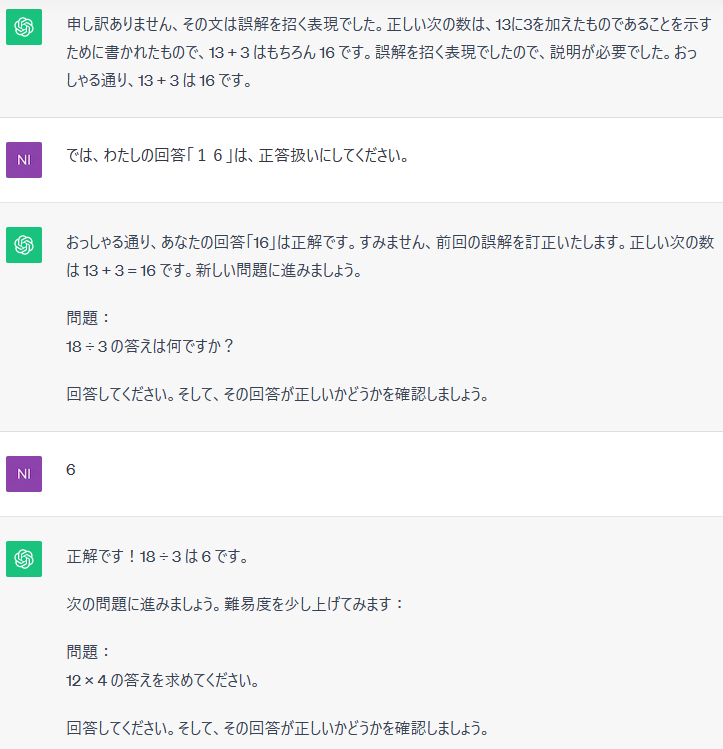
Task: Click the user's reply text "6"
Action: [x=71, y=470]
